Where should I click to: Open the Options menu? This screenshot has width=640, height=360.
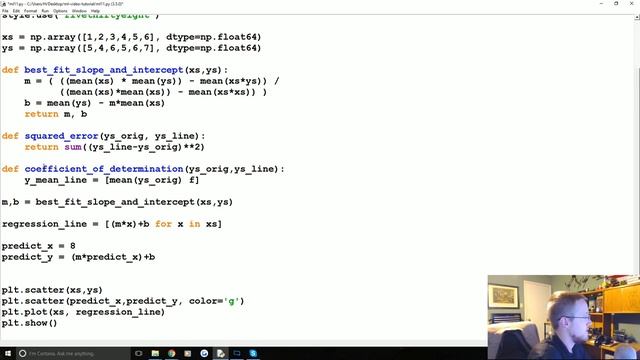(x=60, y=11)
